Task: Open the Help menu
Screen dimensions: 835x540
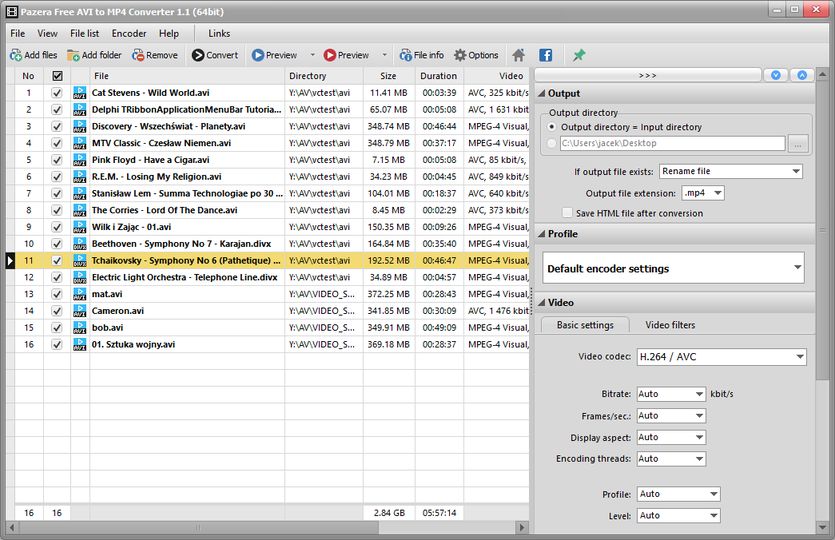Action: (169, 34)
